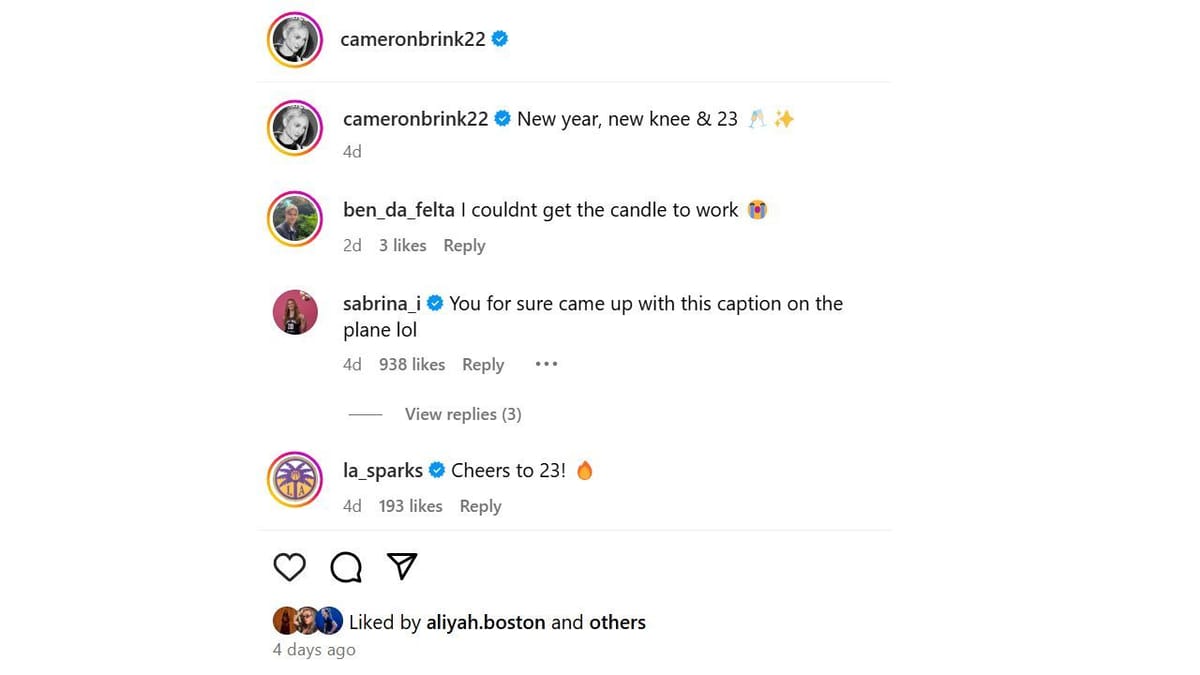Open comments via the speech bubble icon
The width and height of the screenshot is (1200, 675).
click(x=345, y=566)
